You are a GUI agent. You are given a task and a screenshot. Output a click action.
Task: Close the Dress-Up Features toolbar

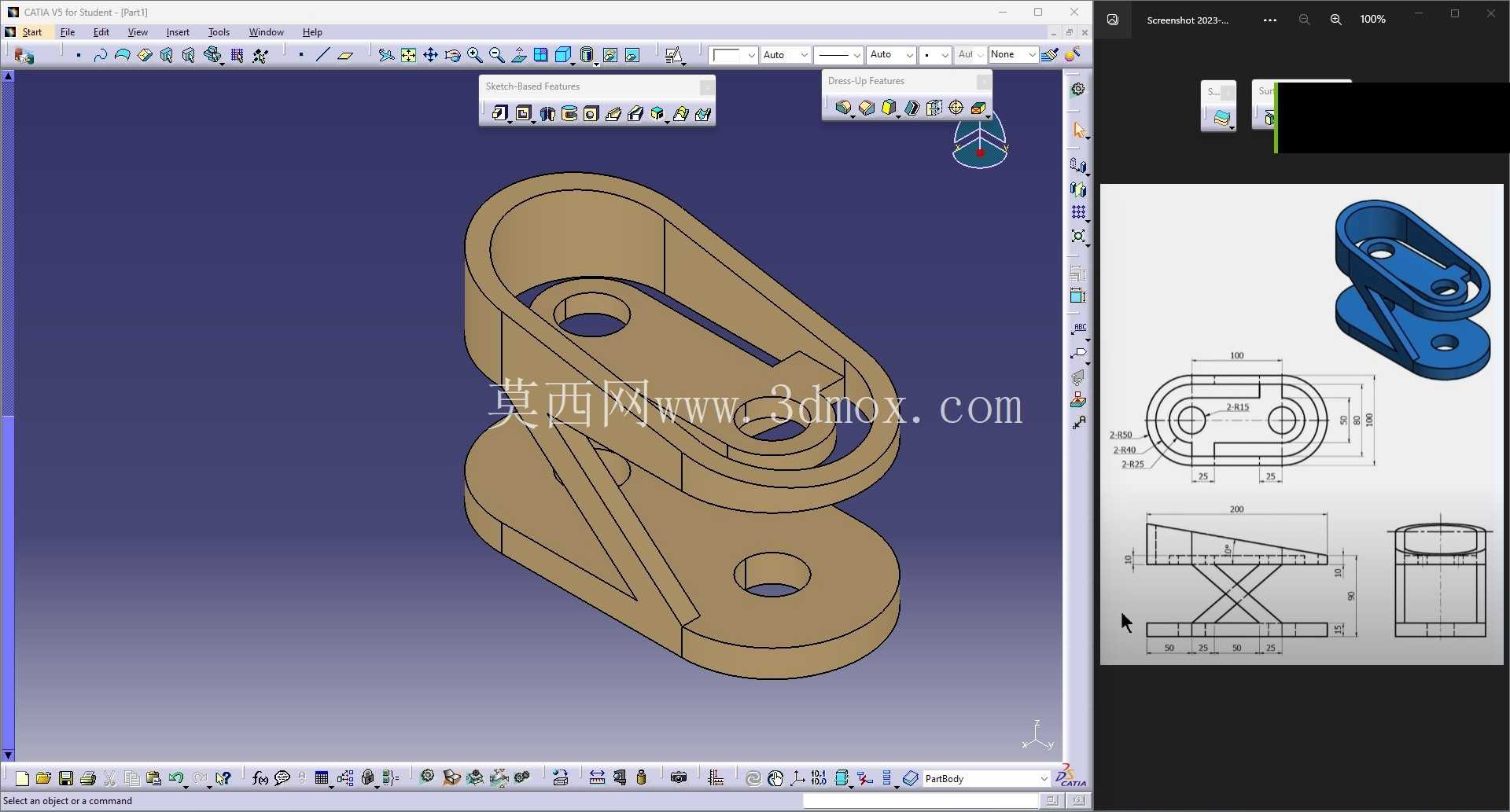click(x=983, y=82)
